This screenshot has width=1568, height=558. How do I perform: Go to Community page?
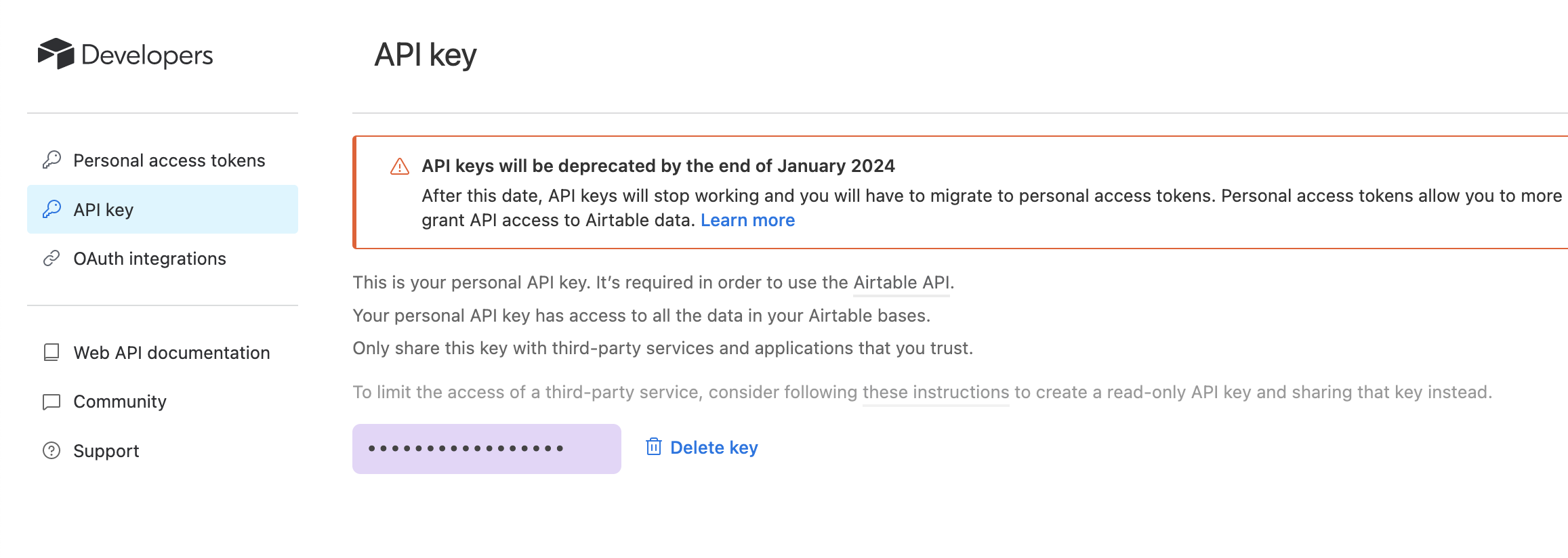click(x=163, y=402)
